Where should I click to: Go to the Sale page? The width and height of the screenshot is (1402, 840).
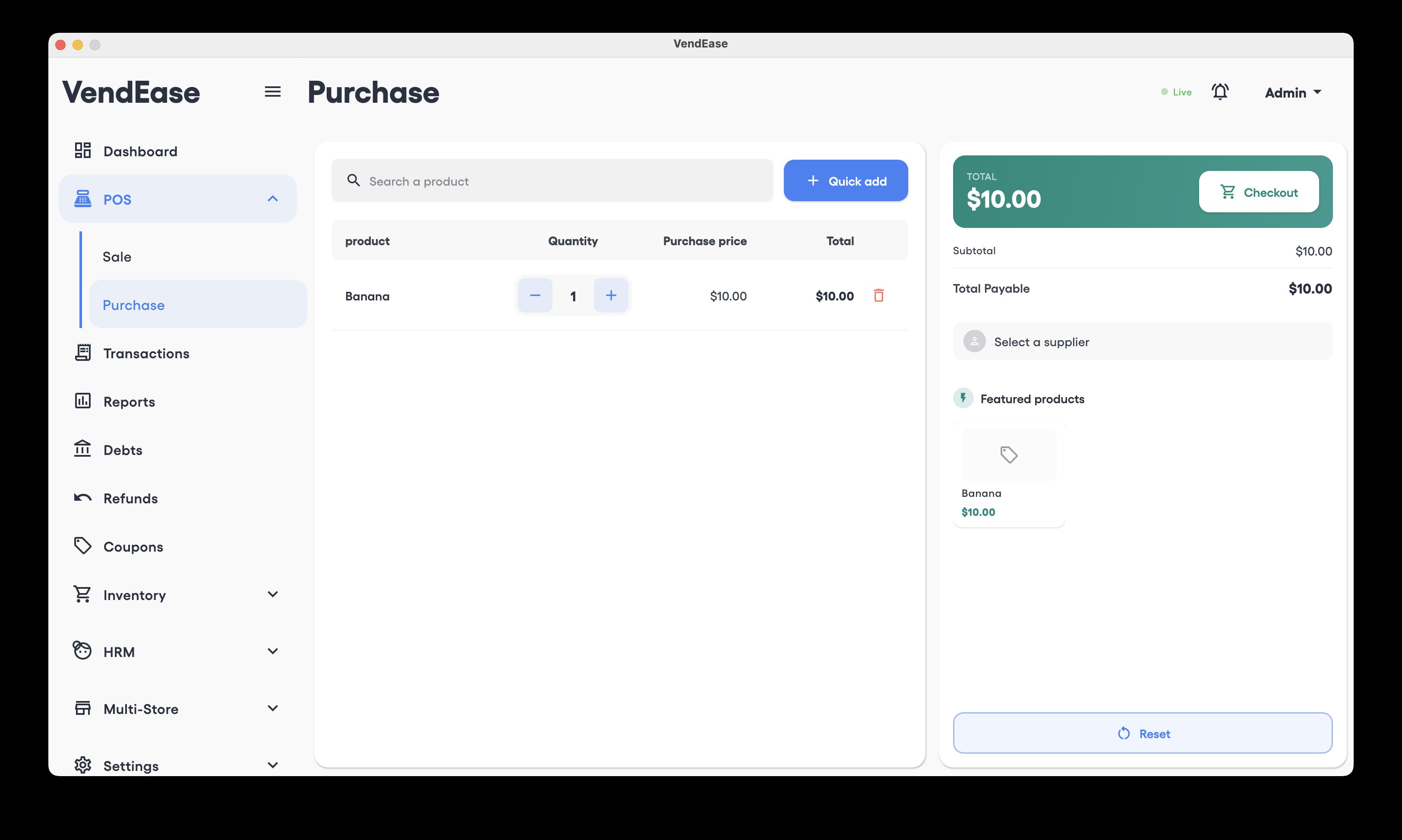(117, 257)
